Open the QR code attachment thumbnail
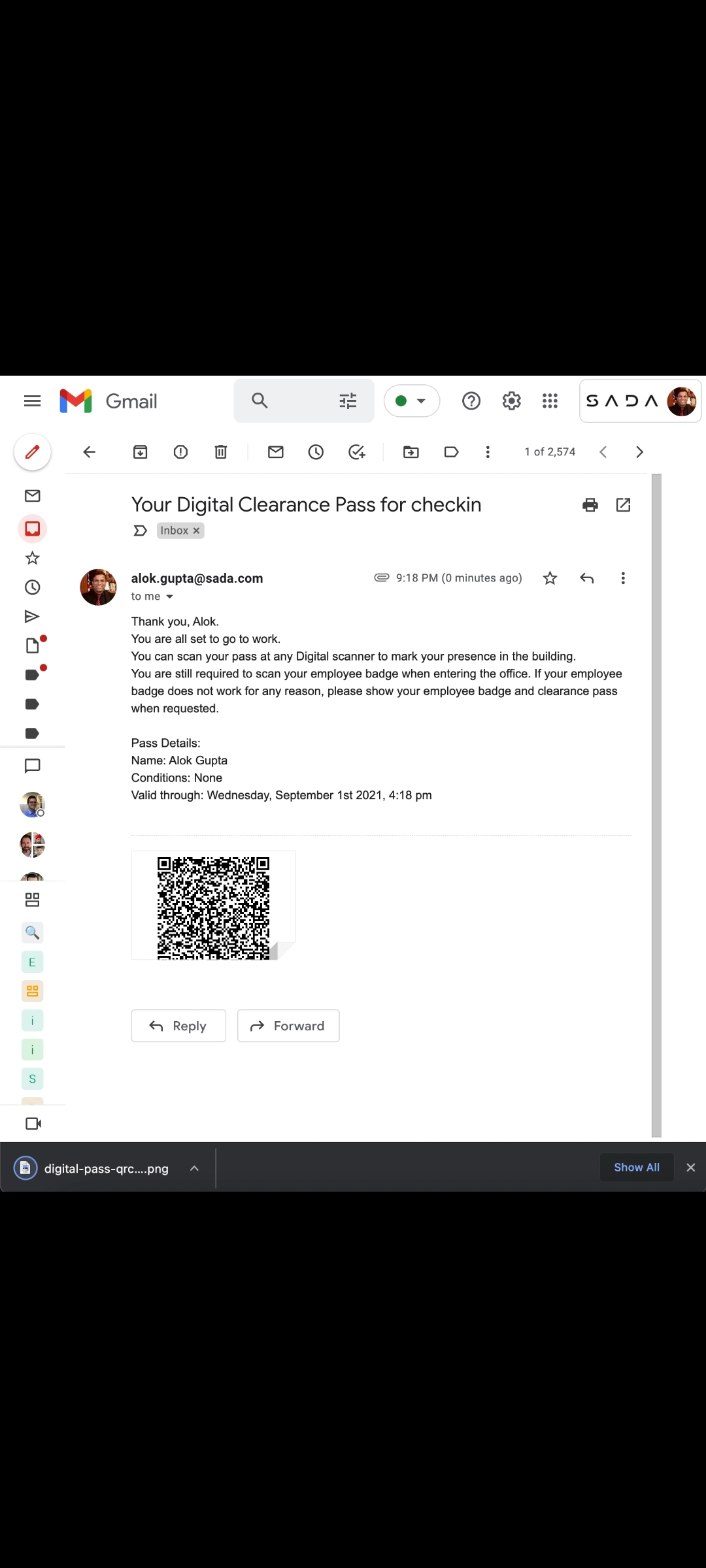Image resolution: width=706 pixels, height=1568 pixels. (213, 905)
